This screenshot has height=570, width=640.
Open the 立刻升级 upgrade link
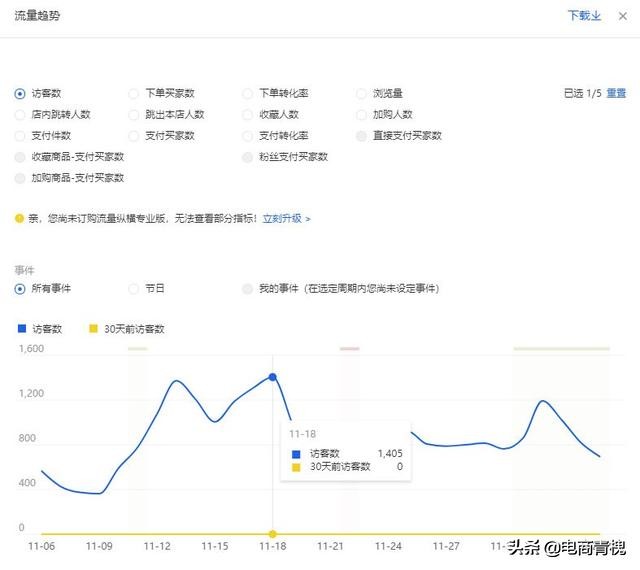pyautogui.click(x=286, y=218)
